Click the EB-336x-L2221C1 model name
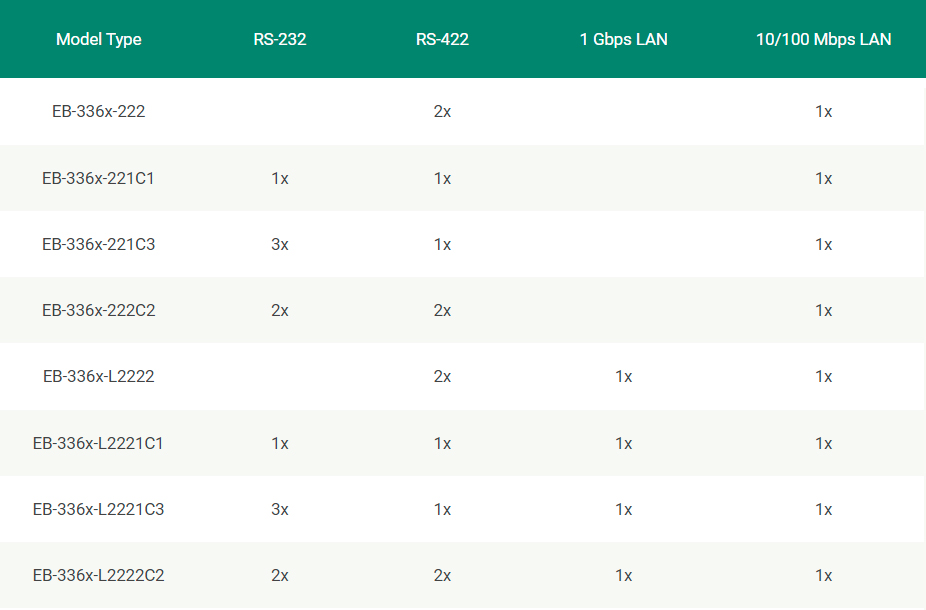The image size is (926, 610). click(x=98, y=443)
